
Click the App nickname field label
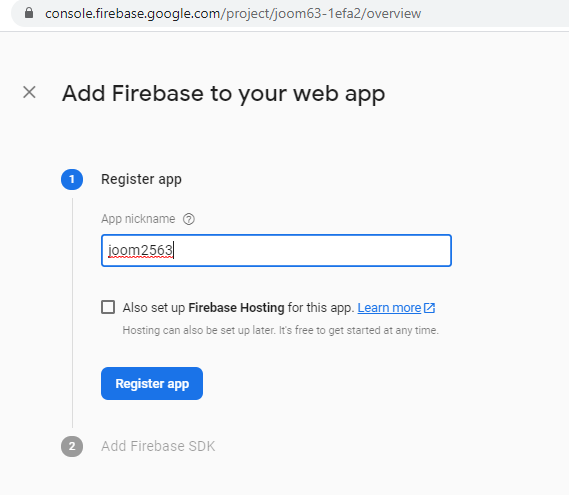click(x=138, y=219)
